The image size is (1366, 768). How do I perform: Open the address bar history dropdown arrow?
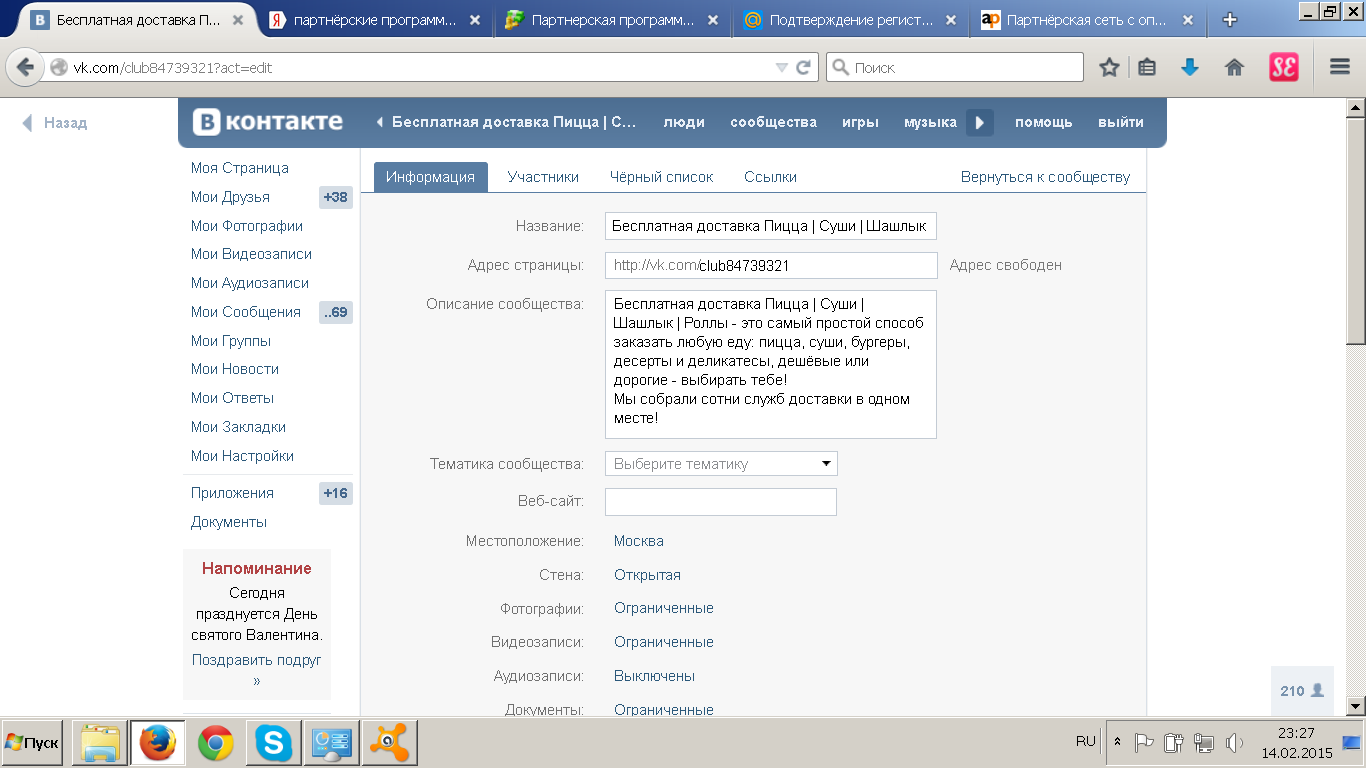782,68
